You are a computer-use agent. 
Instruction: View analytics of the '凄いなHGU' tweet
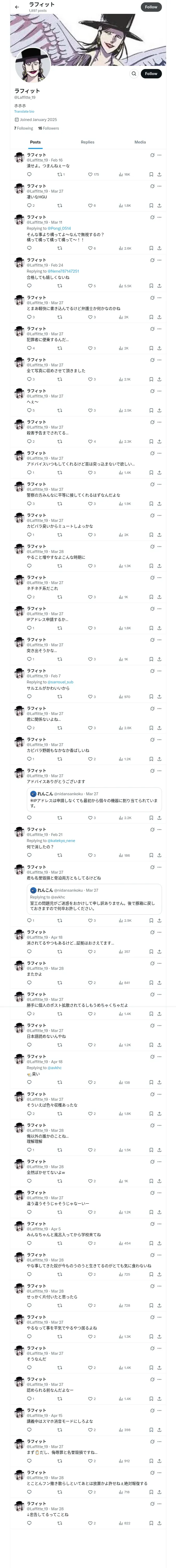[x=125, y=206]
